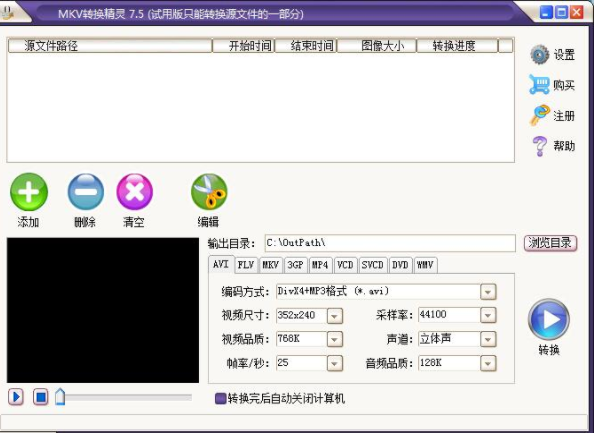Play the preview video

tap(16, 397)
